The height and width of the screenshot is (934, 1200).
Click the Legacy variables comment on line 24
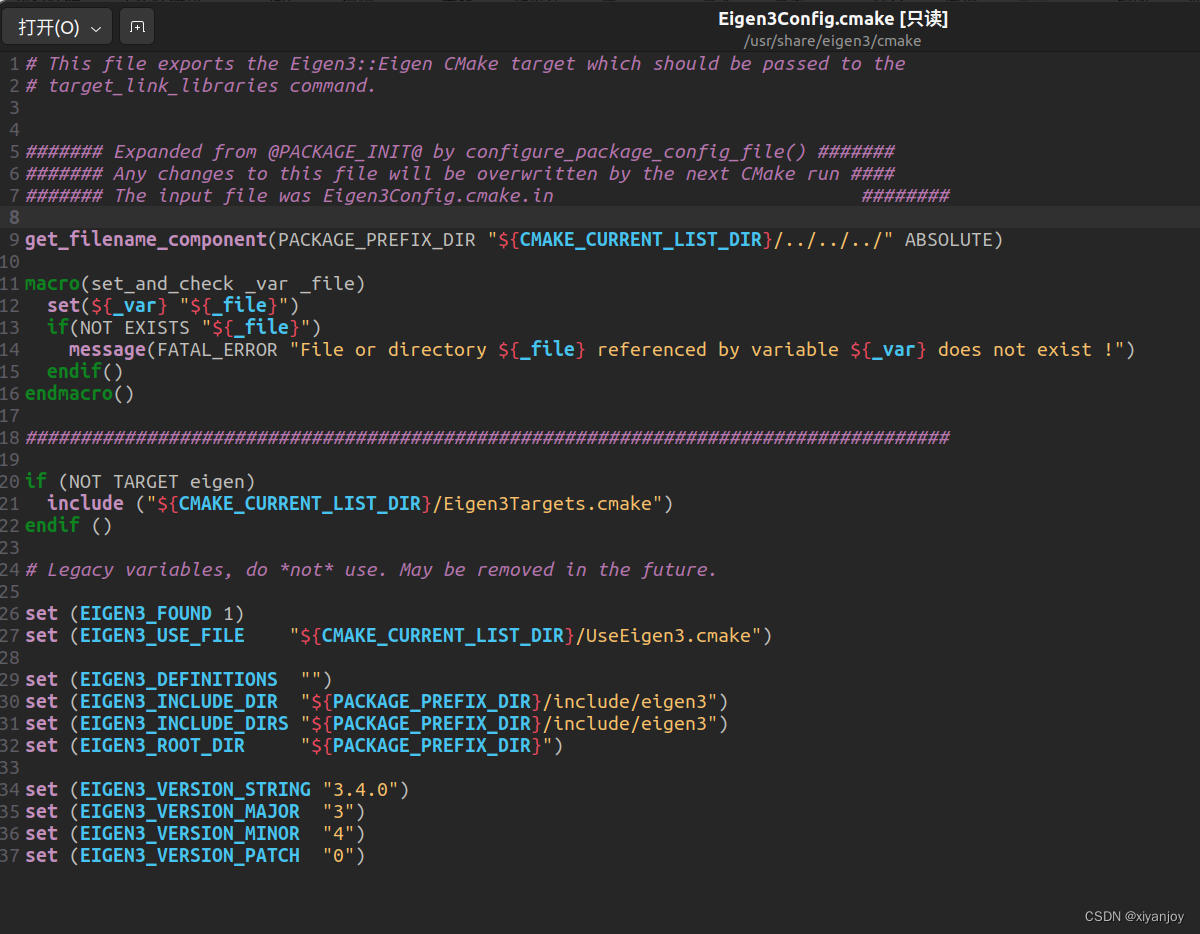click(x=371, y=570)
